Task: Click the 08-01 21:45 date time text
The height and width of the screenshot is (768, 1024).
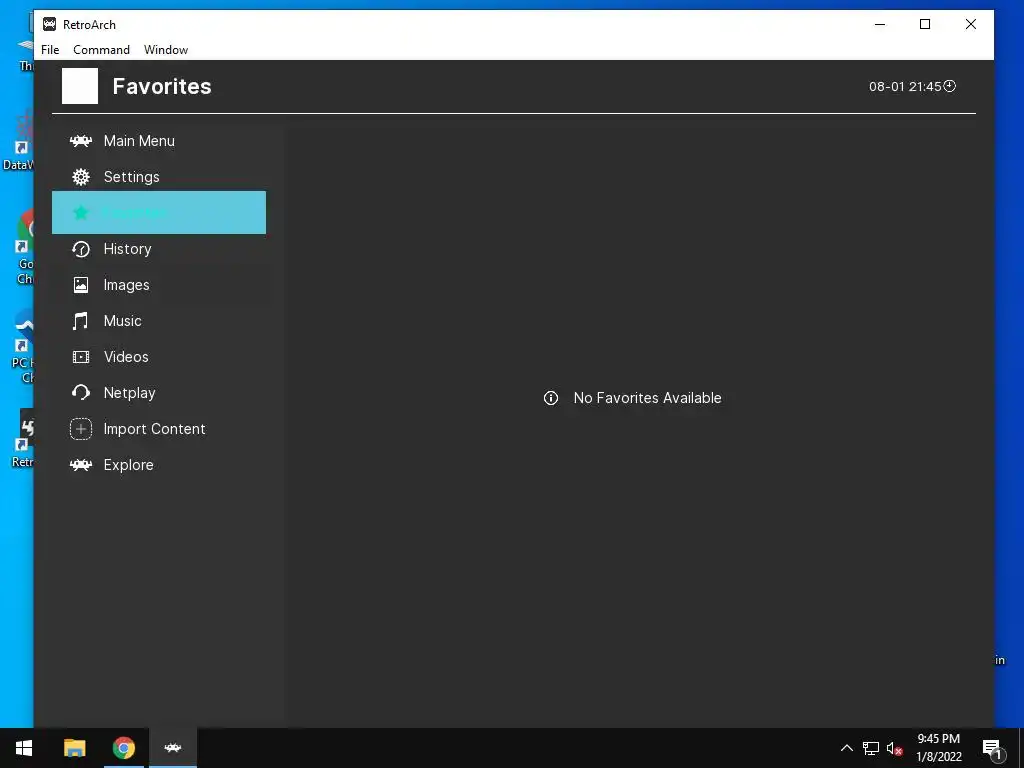Action: (905, 86)
